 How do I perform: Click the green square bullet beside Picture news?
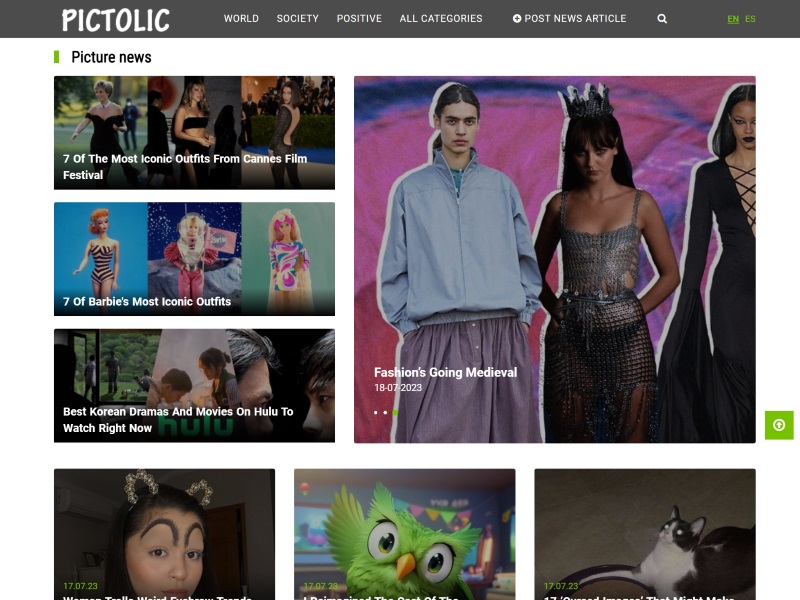[55, 57]
